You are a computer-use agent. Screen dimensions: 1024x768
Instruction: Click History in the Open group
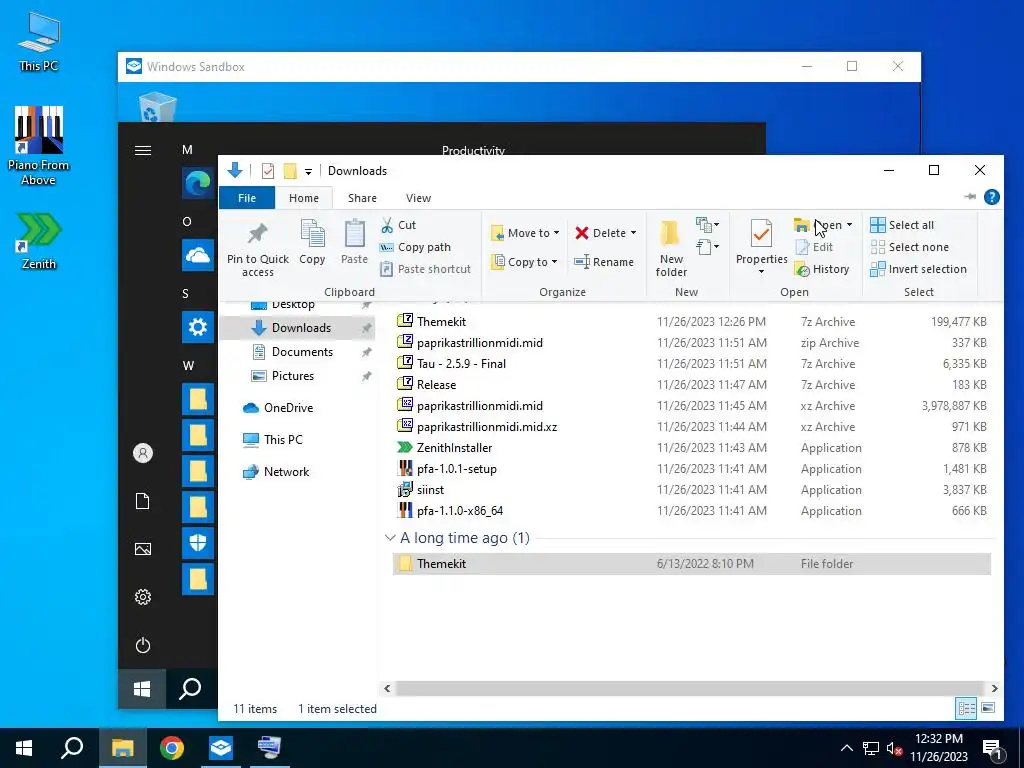coord(822,269)
